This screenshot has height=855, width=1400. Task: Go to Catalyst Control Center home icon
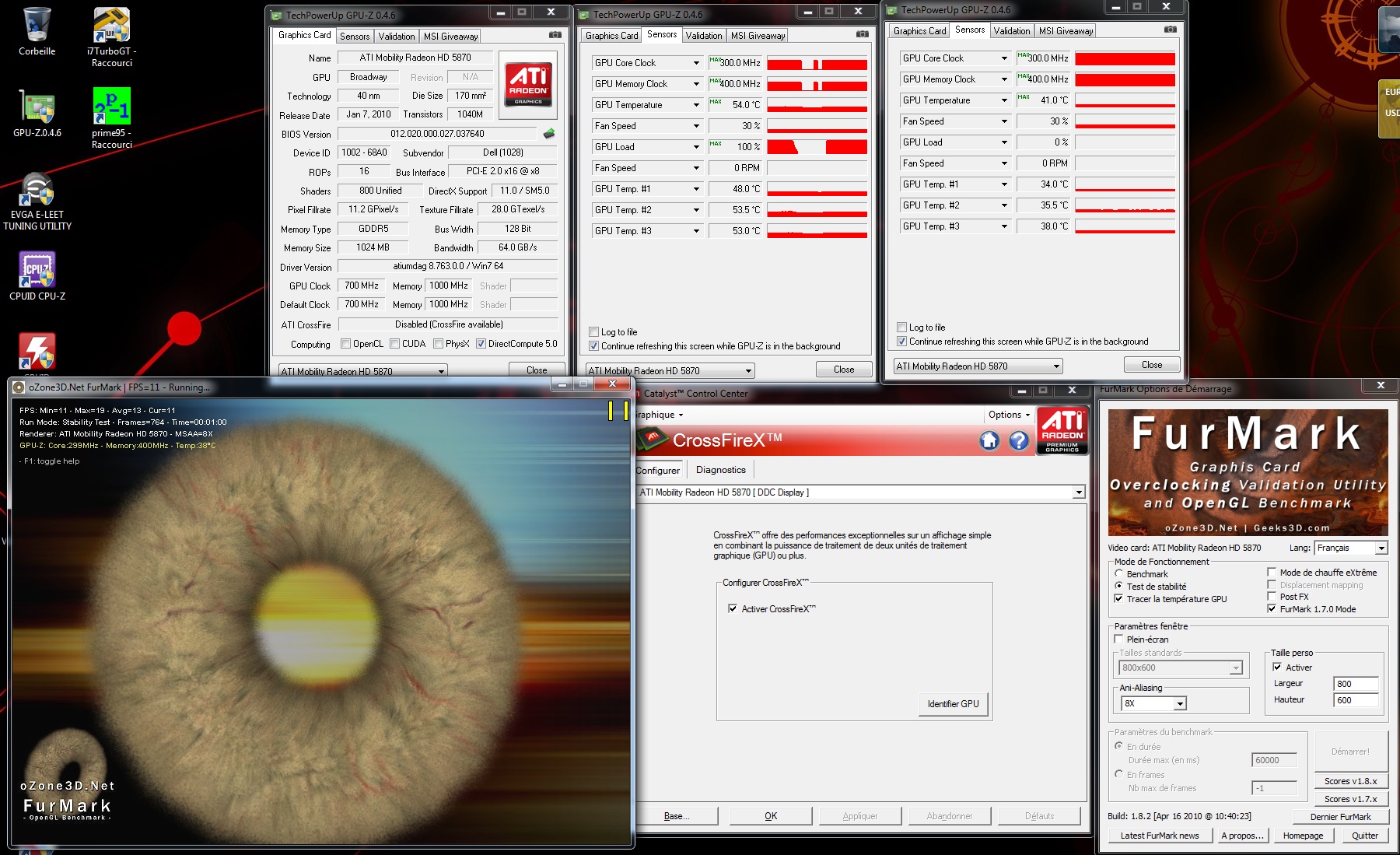tap(989, 441)
